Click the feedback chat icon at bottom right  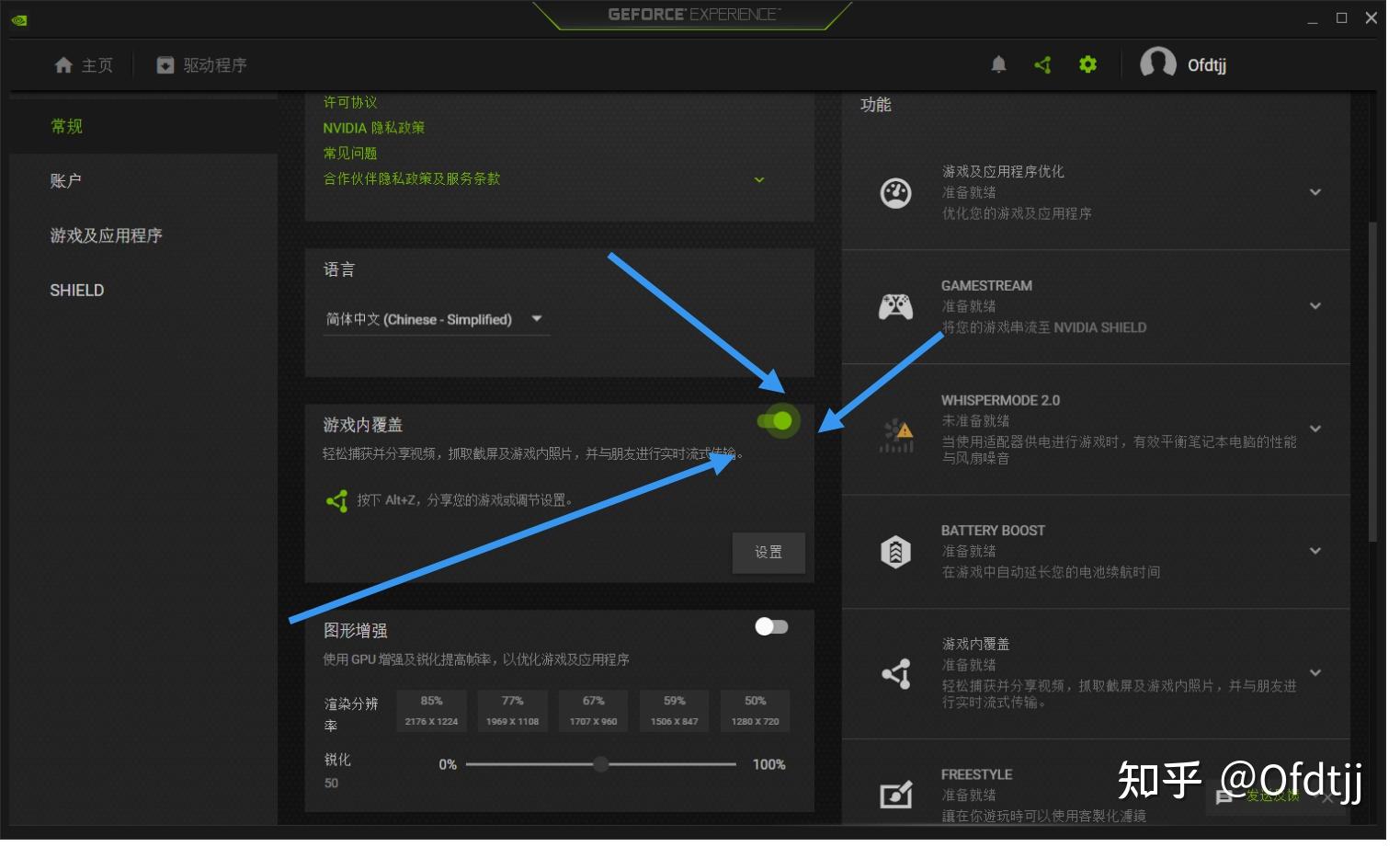click(x=1224, y=797)
